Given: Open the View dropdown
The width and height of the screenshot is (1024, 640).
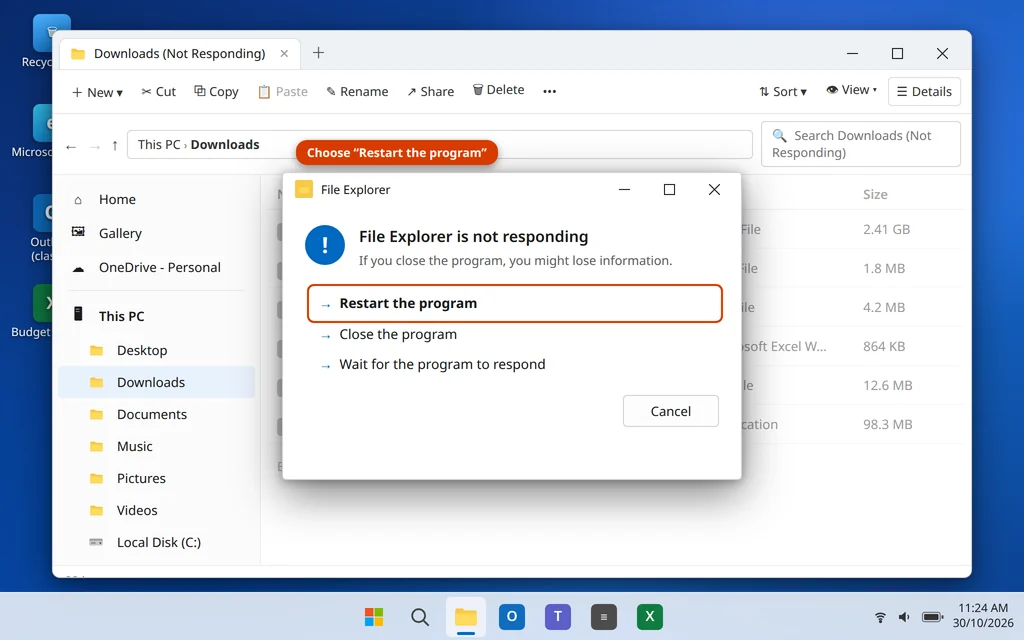Looking at the screenshot, I should [851, 90].
